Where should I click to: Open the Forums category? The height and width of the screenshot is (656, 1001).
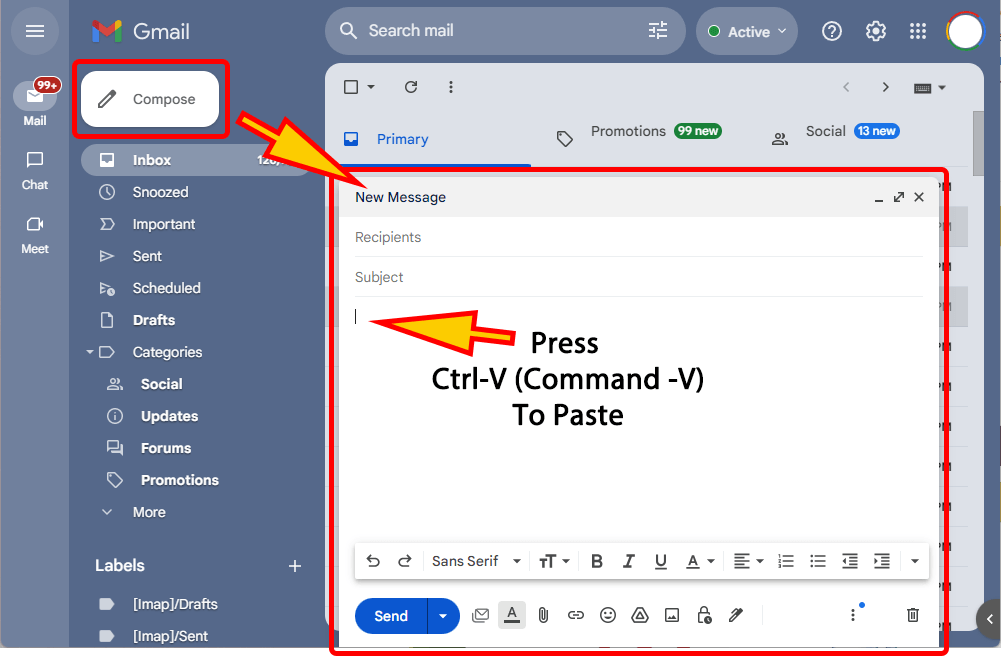(x=165, y=448)
